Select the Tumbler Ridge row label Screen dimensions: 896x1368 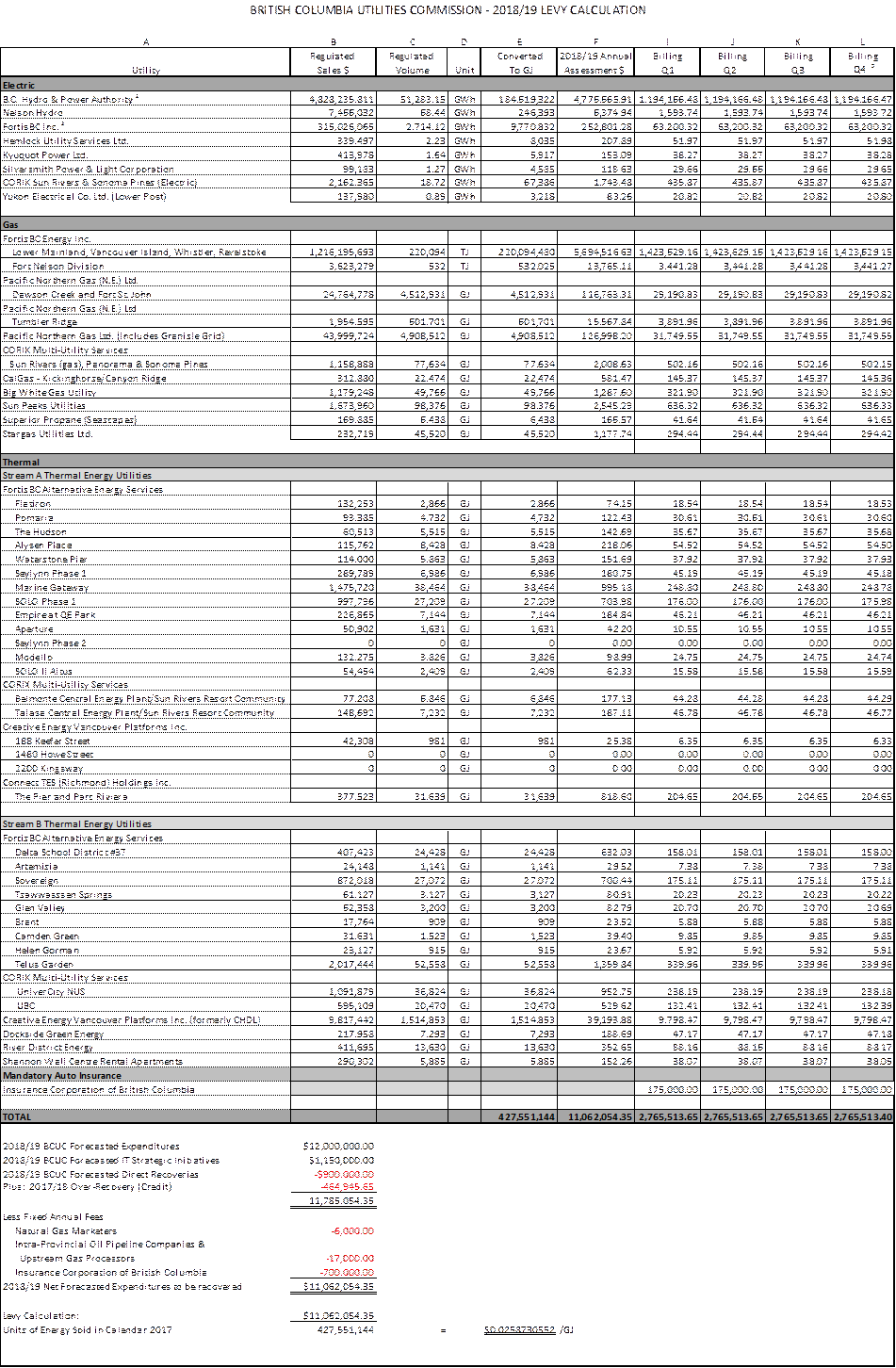45,321
